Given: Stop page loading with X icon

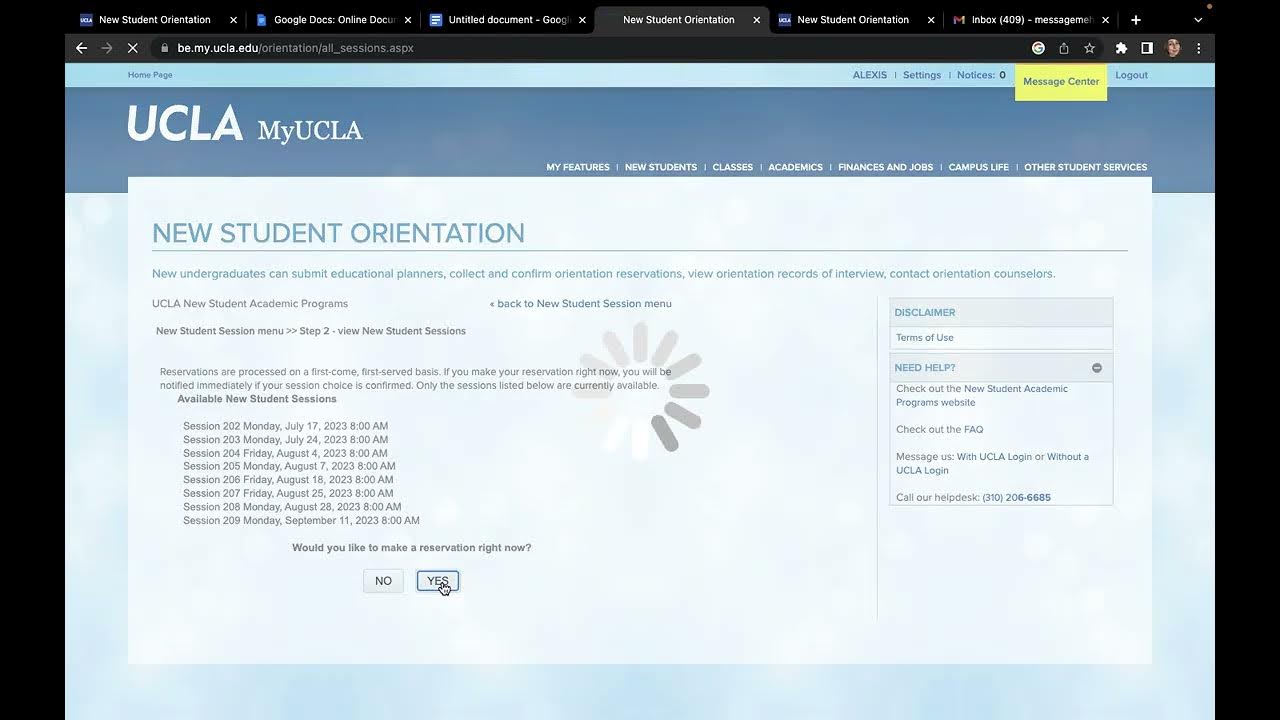Looking at the screenshot, I should [133, 48].
